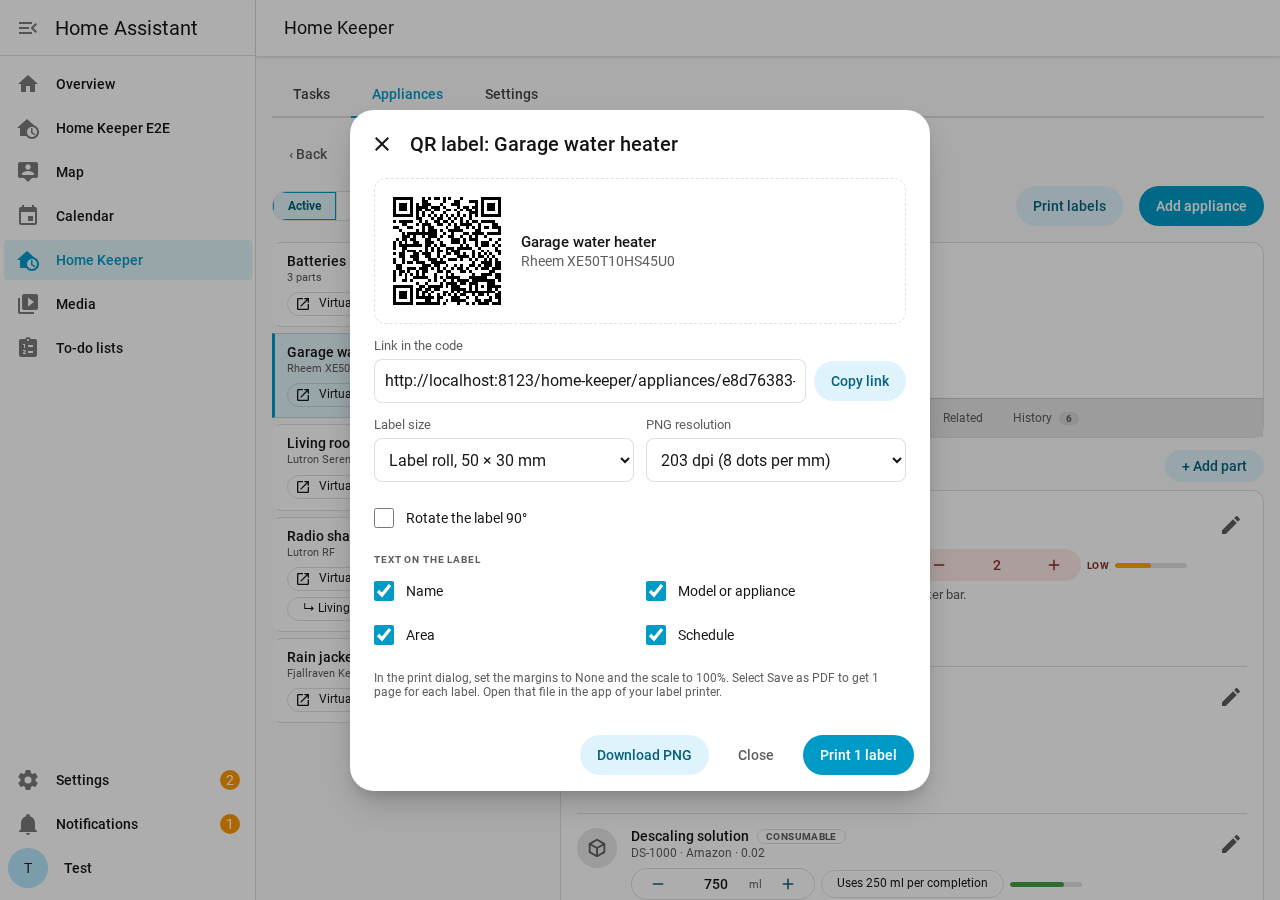Click the Print labels button

(x=1069, y=206)
